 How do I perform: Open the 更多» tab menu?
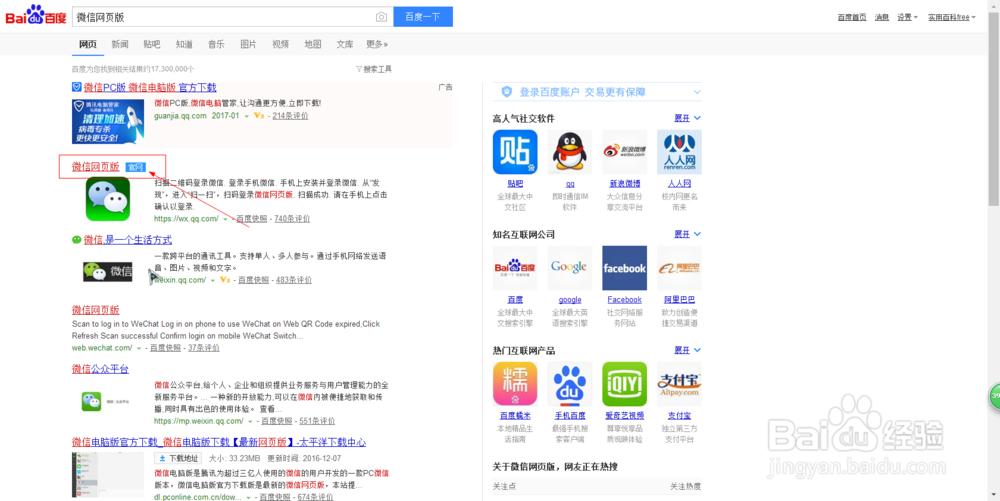(377, 44)
